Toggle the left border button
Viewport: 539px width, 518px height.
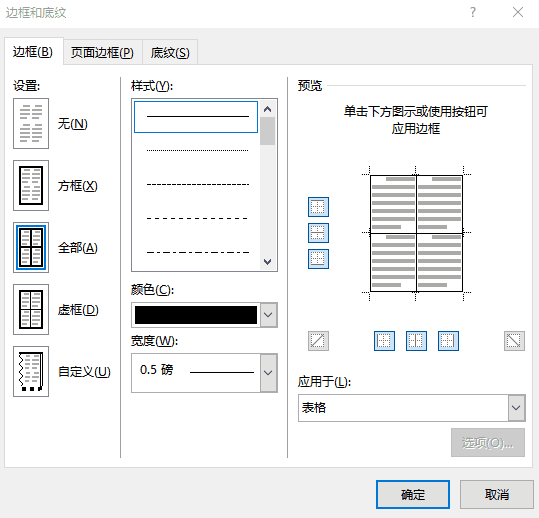pos(384,341)
